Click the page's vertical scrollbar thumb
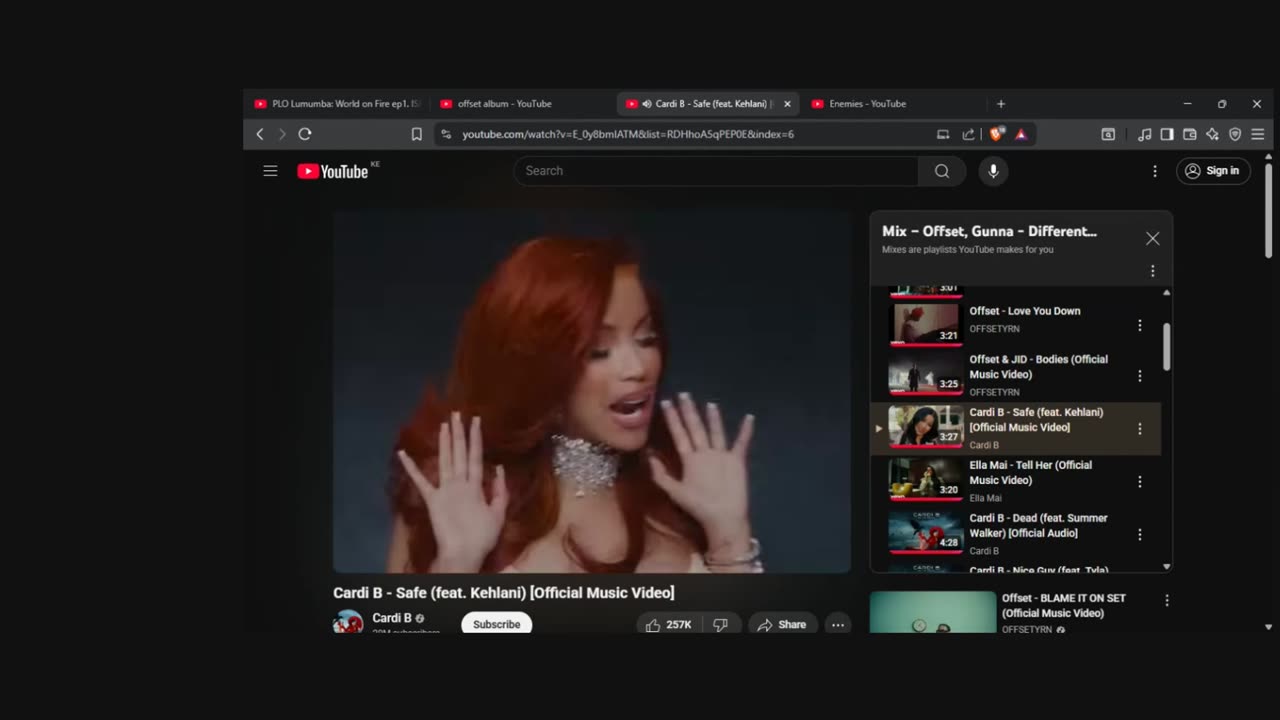1280x720 pixels. click(x=1268, y=210)
